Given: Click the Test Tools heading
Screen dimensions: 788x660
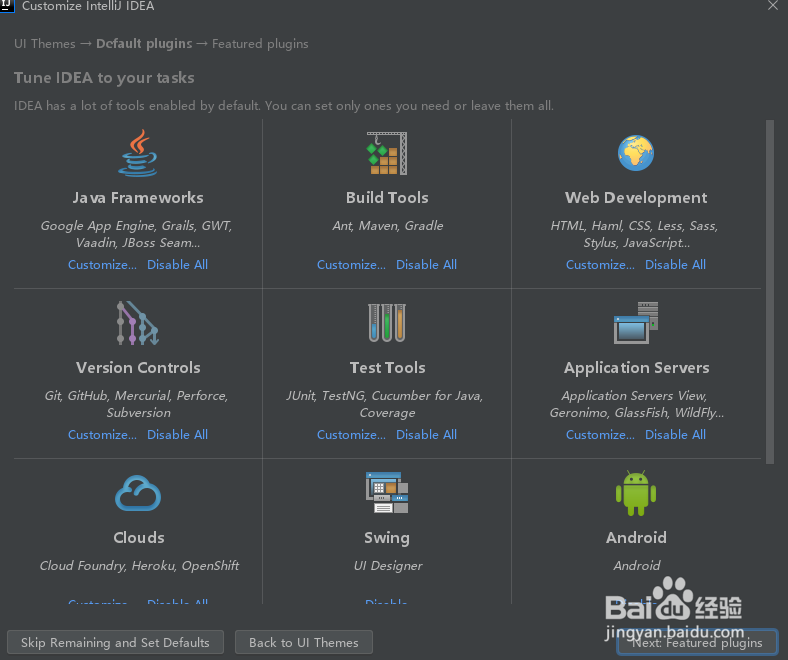Looking at the screenshot, I should click(387, 367).
